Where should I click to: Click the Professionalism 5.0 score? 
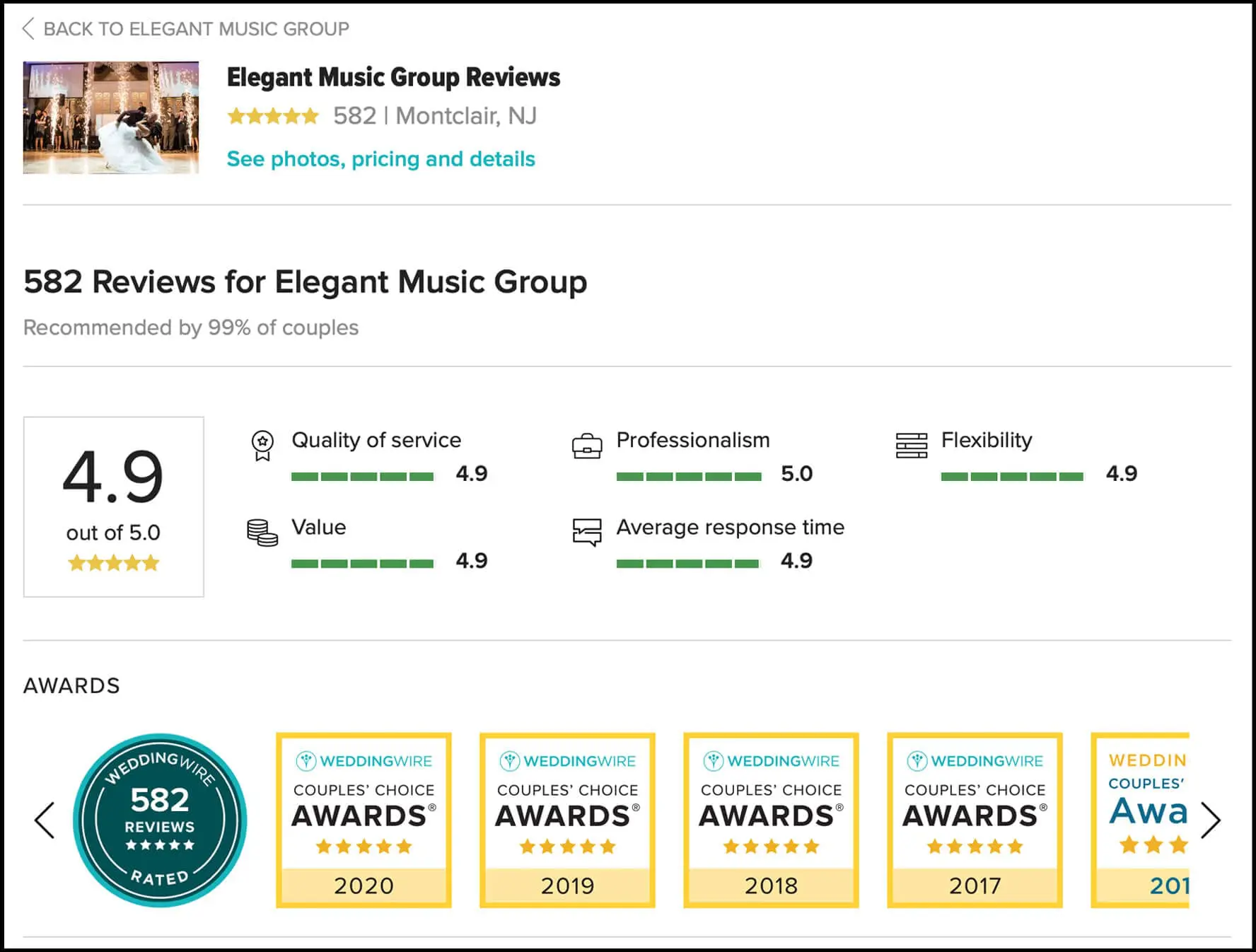click(x=797, y=474)
